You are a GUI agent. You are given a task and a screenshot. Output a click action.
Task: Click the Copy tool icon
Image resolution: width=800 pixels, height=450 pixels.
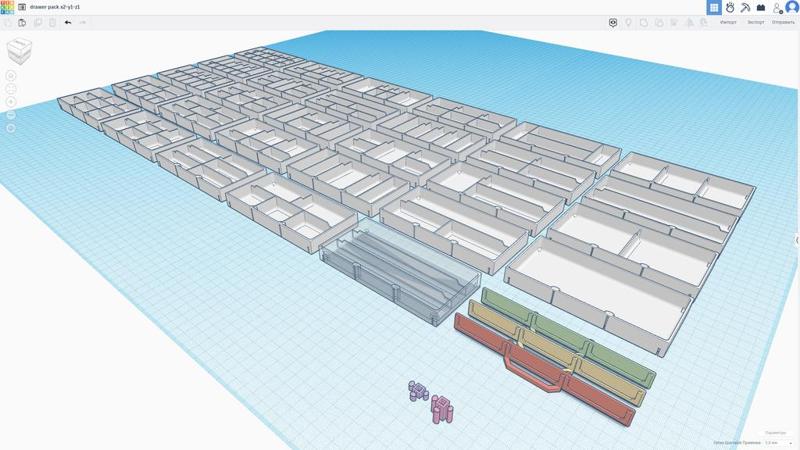click(7, 22)
